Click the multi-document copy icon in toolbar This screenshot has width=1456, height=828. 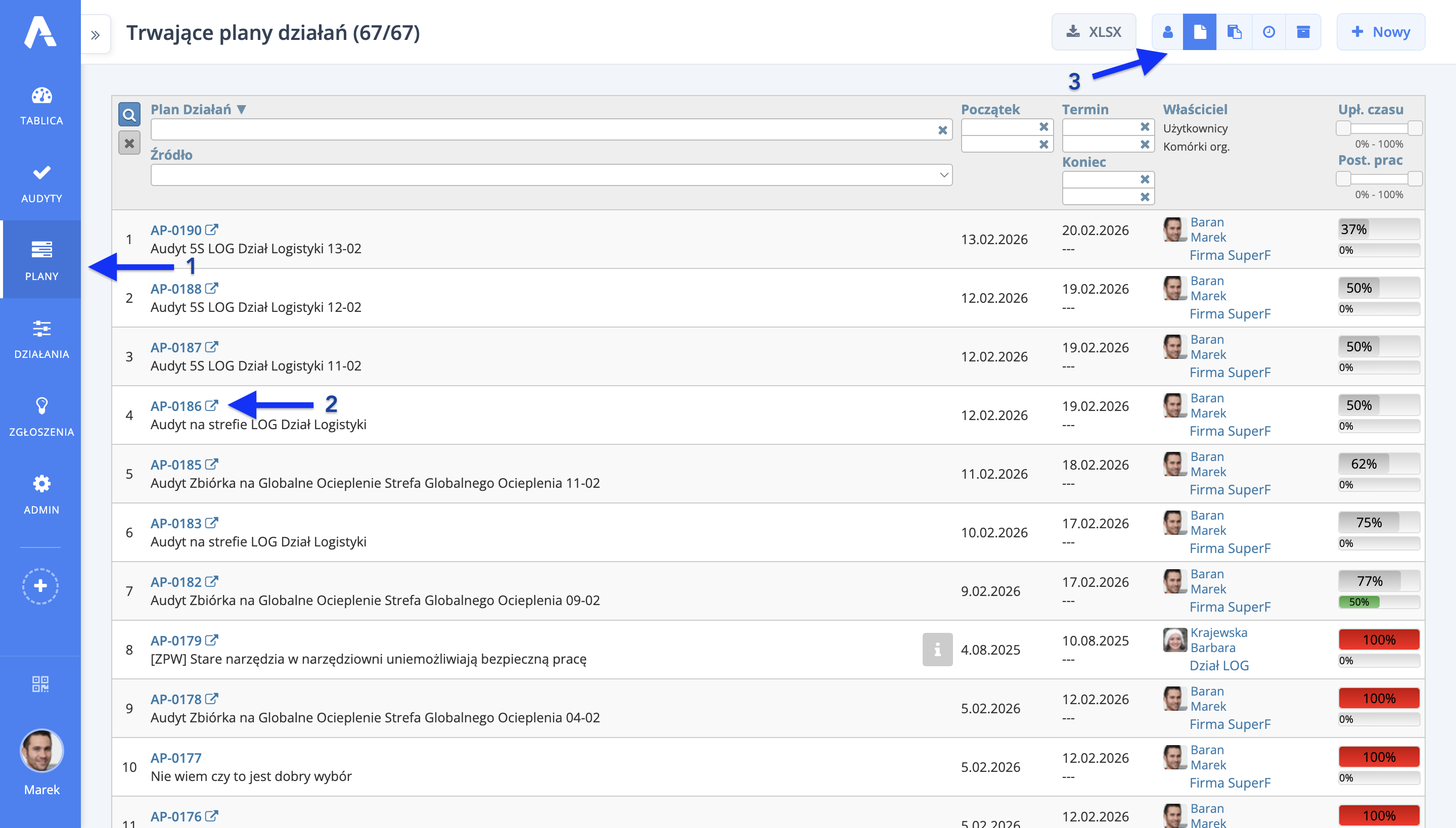click(1234, 32)
